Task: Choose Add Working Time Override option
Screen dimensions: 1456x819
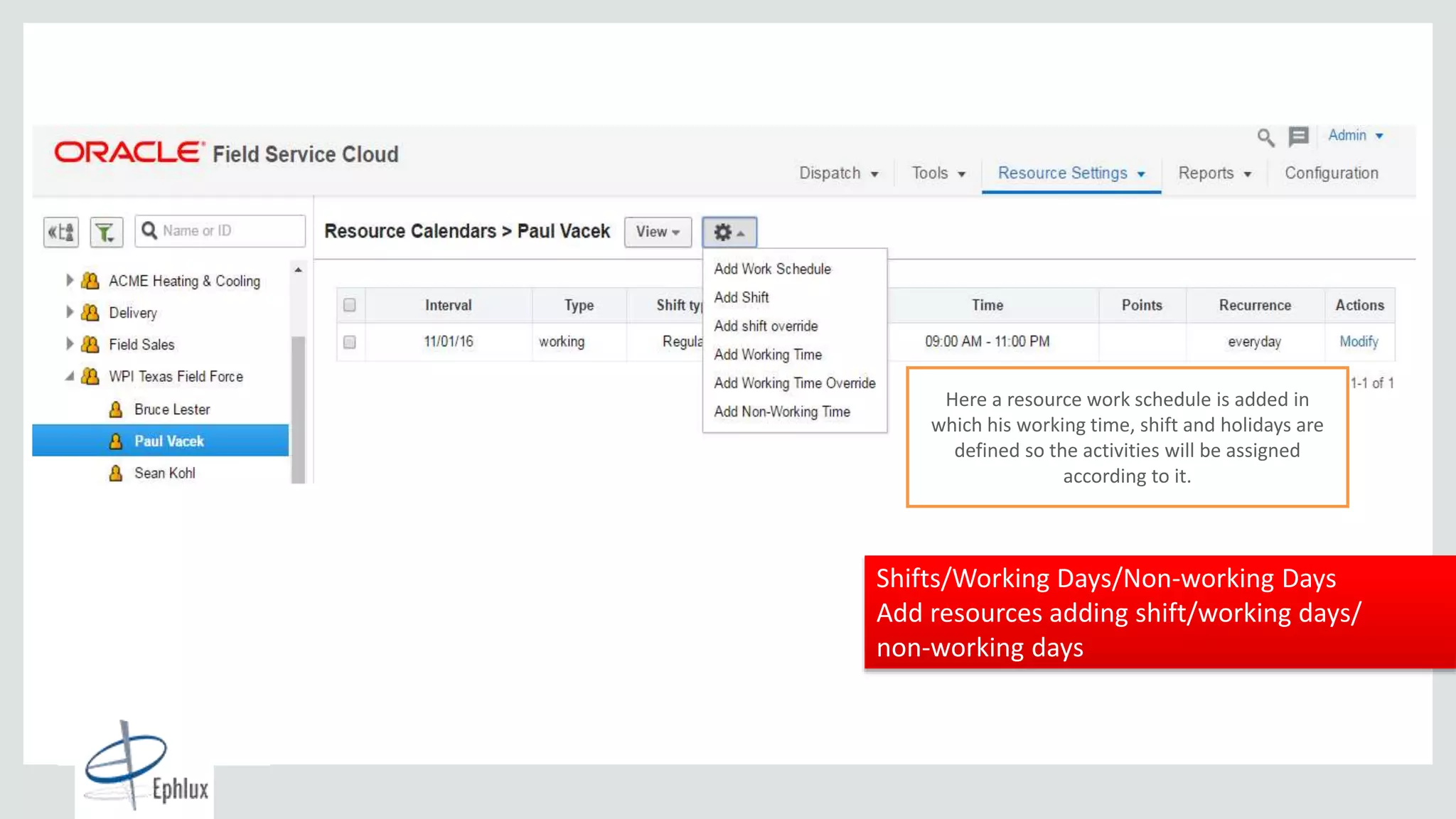Action: [x=794, y=382]
